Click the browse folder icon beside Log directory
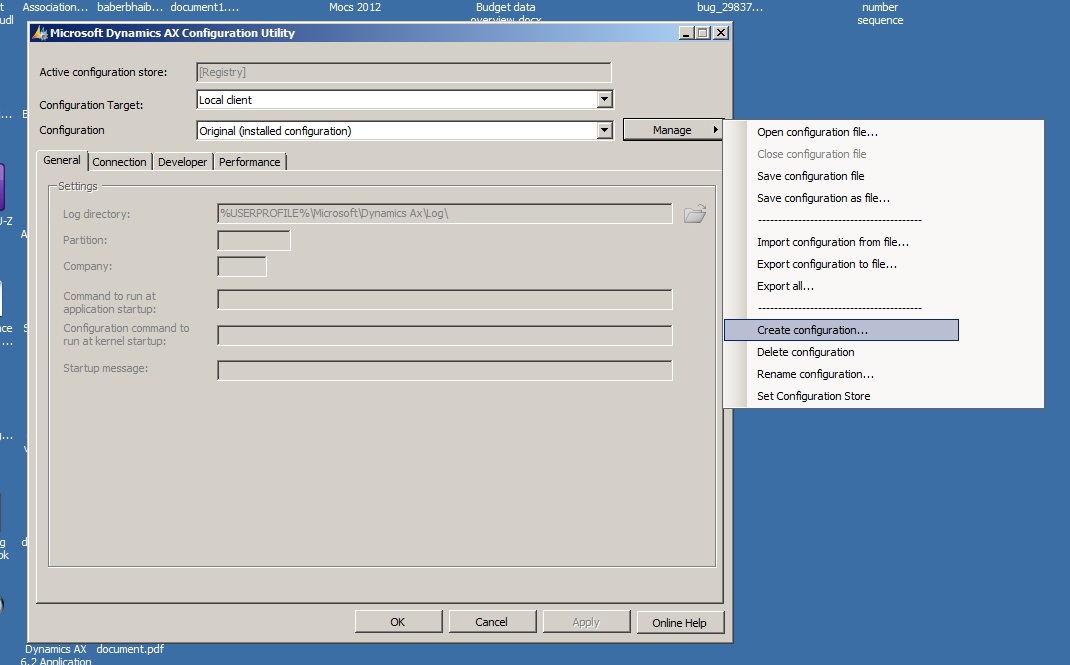Viewport: 1070px width, 665px height. click(x=695, y=214)
